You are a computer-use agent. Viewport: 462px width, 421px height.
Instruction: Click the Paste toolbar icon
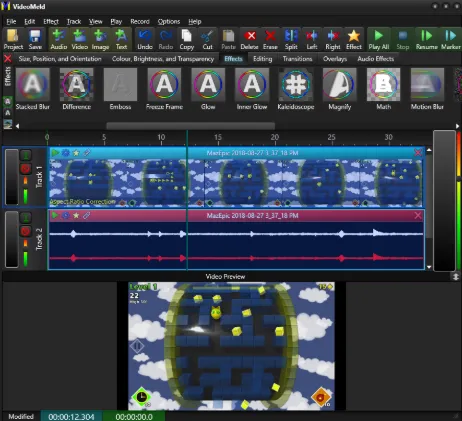pyautogui.click(x=228, y=40)
